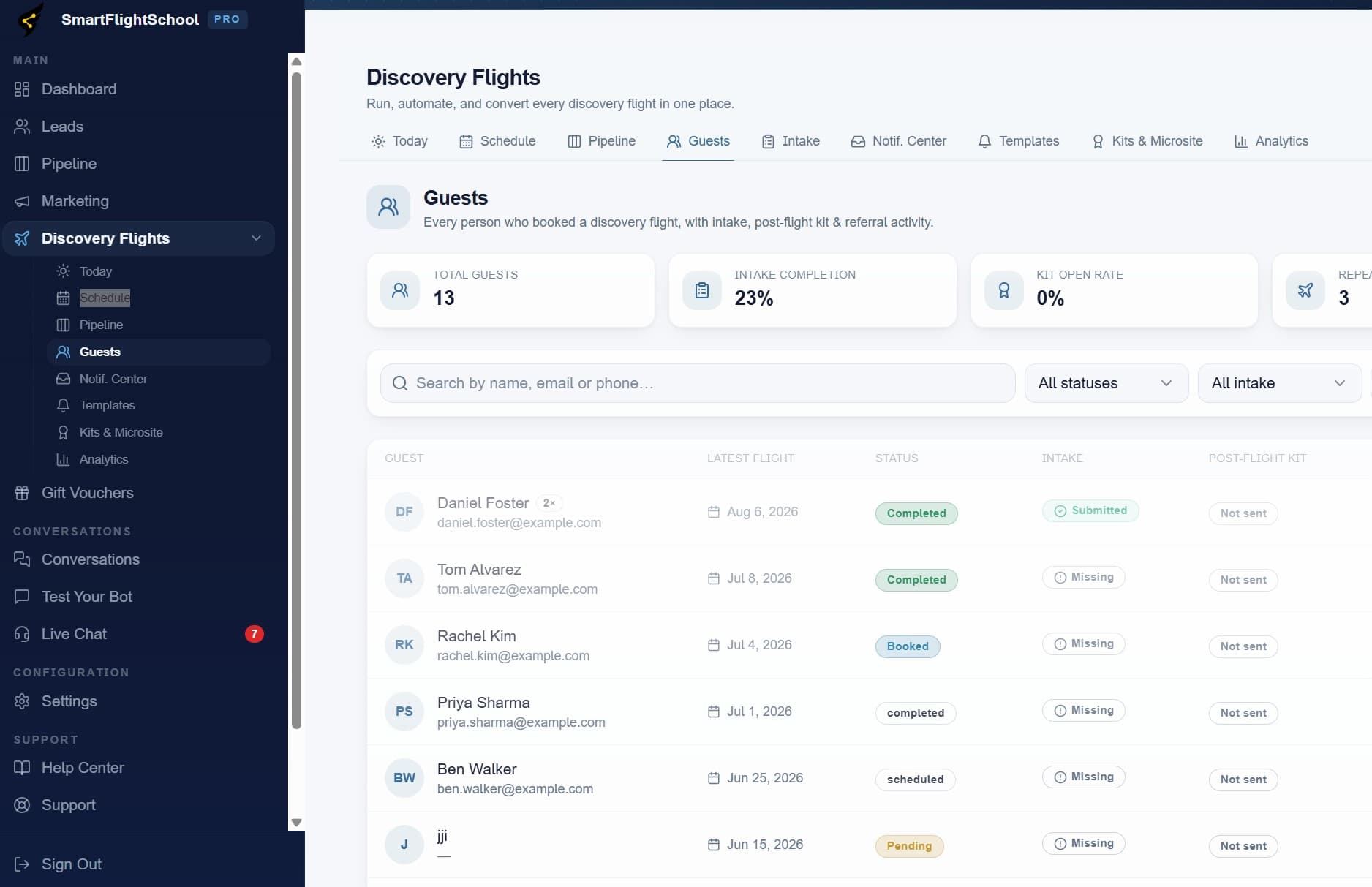The width and height of the screenshot is (1372, 887).
Task: Click the sidebar scrollbar up arrow
Action: click(296, 61)
